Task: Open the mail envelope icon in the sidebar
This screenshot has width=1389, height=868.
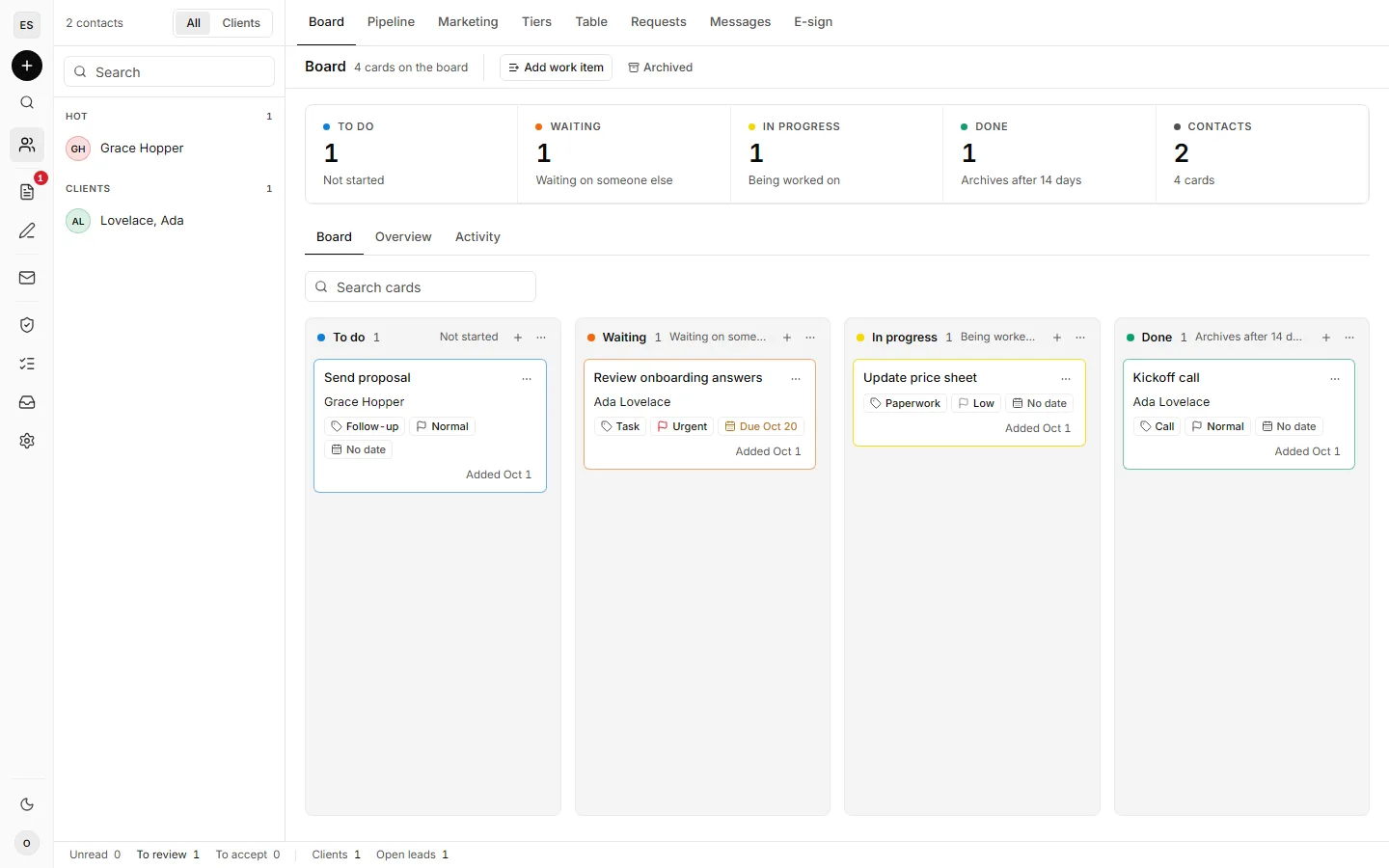Action: click(x=27, y=278)
